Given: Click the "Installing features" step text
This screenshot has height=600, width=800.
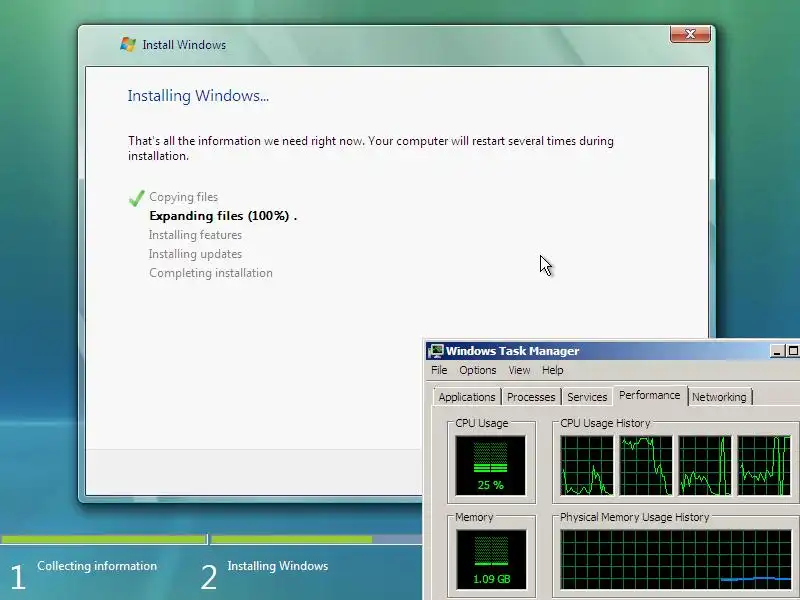Looking at the screenshot, I should click(195, 235).
